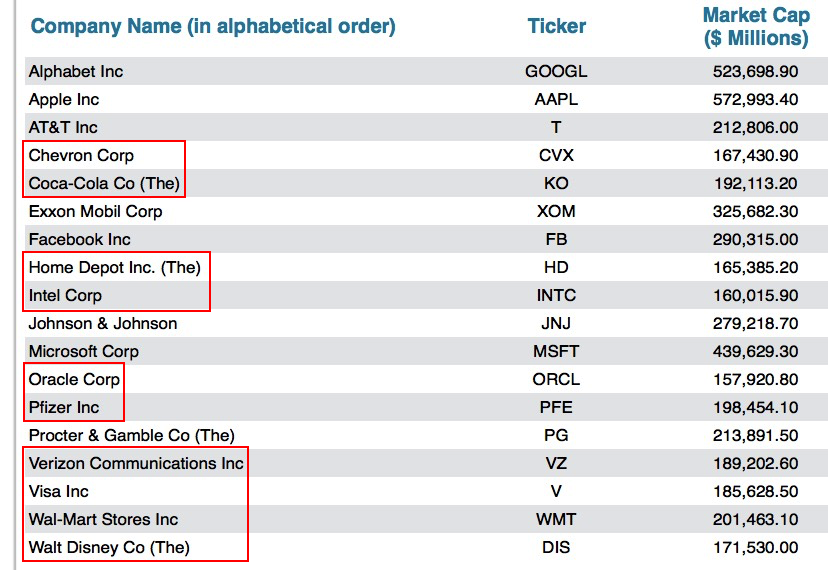Click the Ticker column header

coord(556,26)
